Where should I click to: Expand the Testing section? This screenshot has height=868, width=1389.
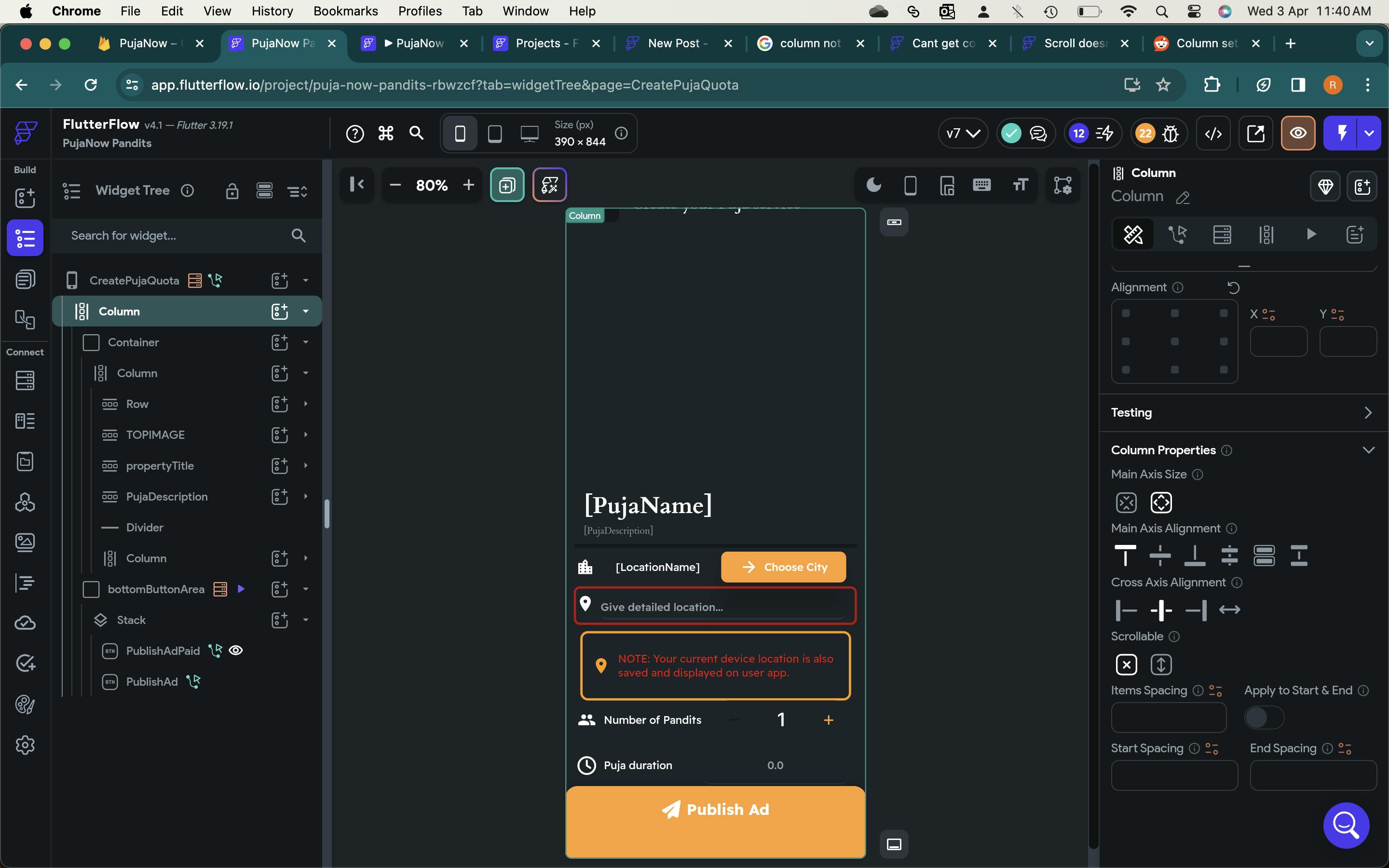coord(1368,413)
